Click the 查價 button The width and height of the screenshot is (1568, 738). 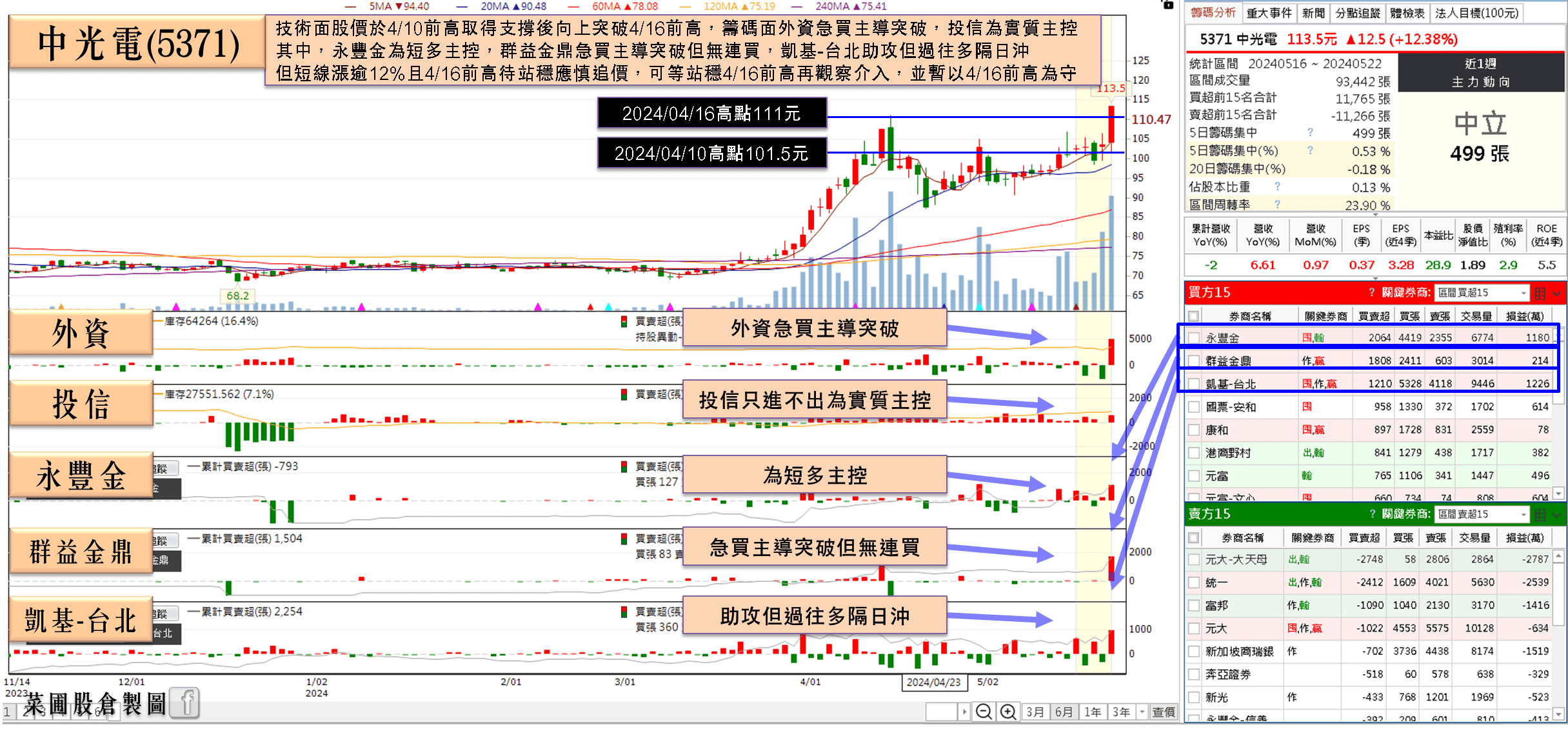click(1164, 712)
